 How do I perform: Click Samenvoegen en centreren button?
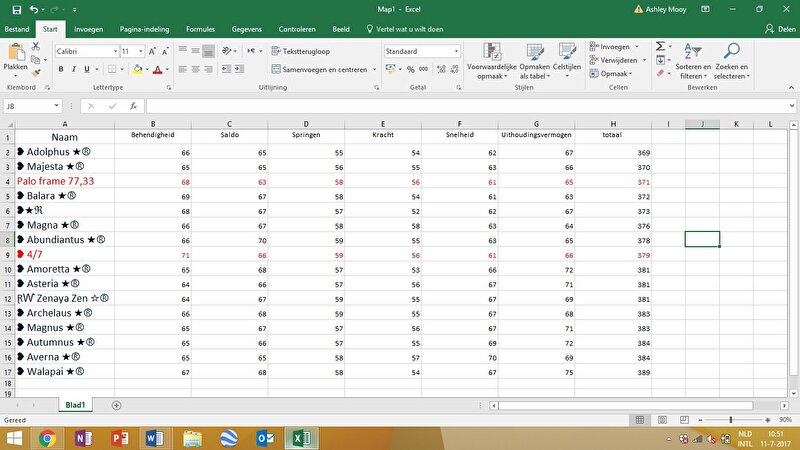coord(320,69)
